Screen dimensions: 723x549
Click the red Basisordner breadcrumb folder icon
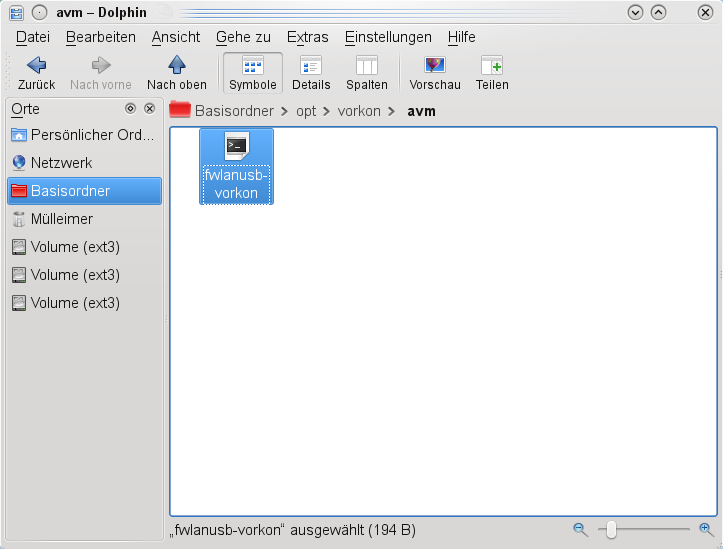180,110
